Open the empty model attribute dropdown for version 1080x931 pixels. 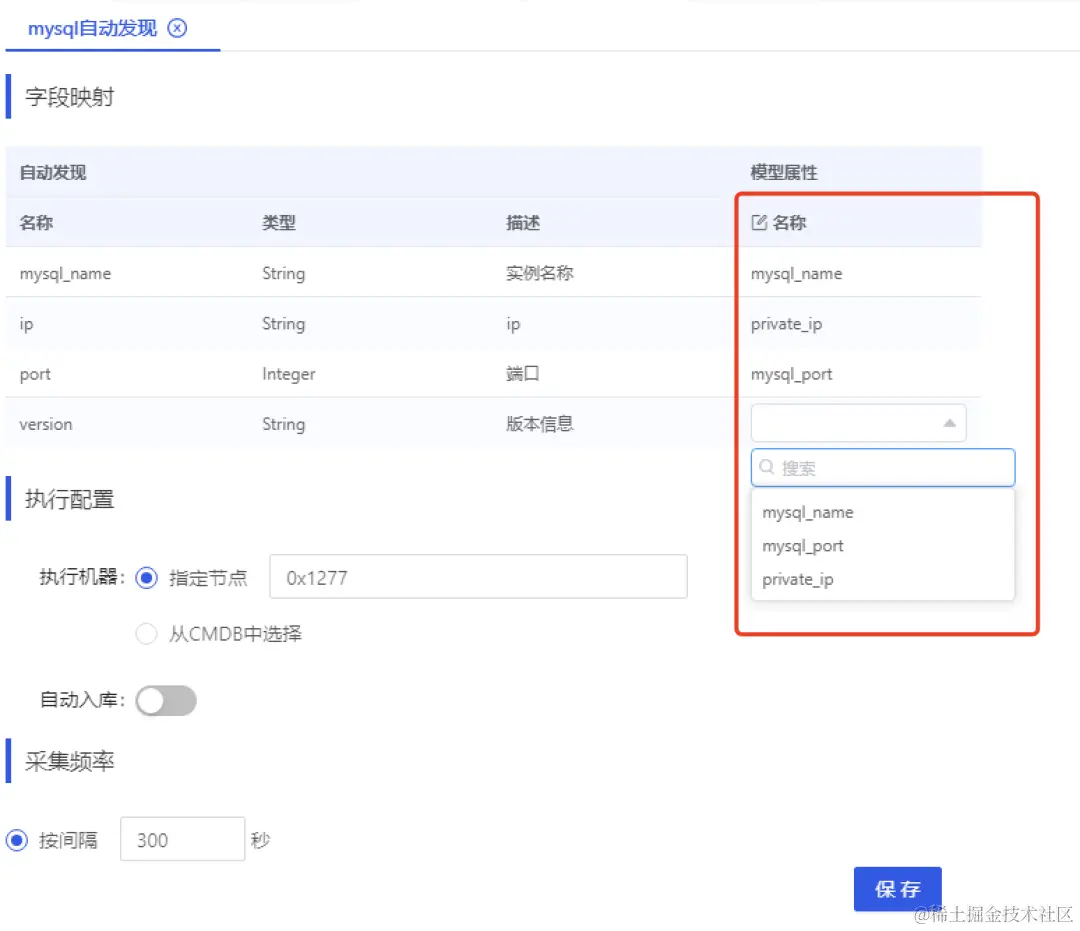[858, 422]
